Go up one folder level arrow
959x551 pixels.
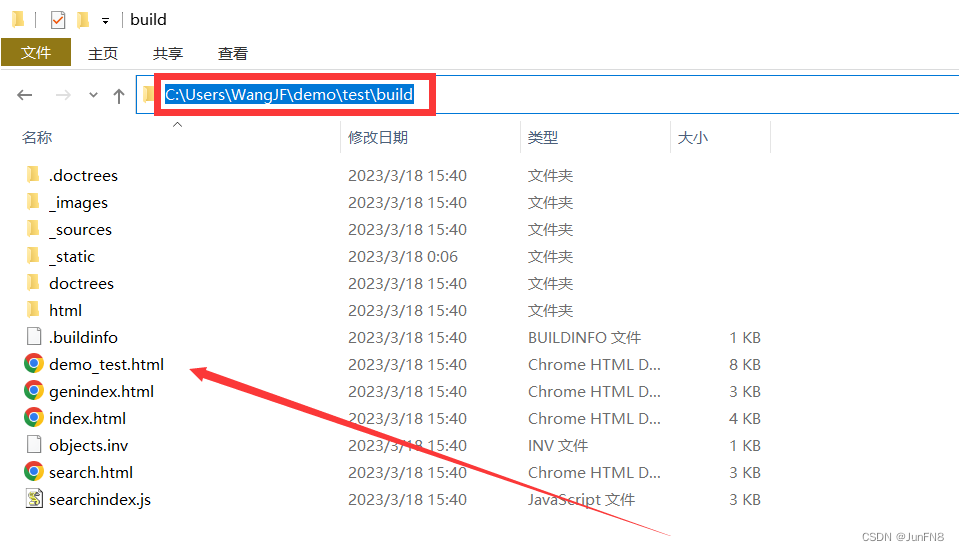click(119, 95)
